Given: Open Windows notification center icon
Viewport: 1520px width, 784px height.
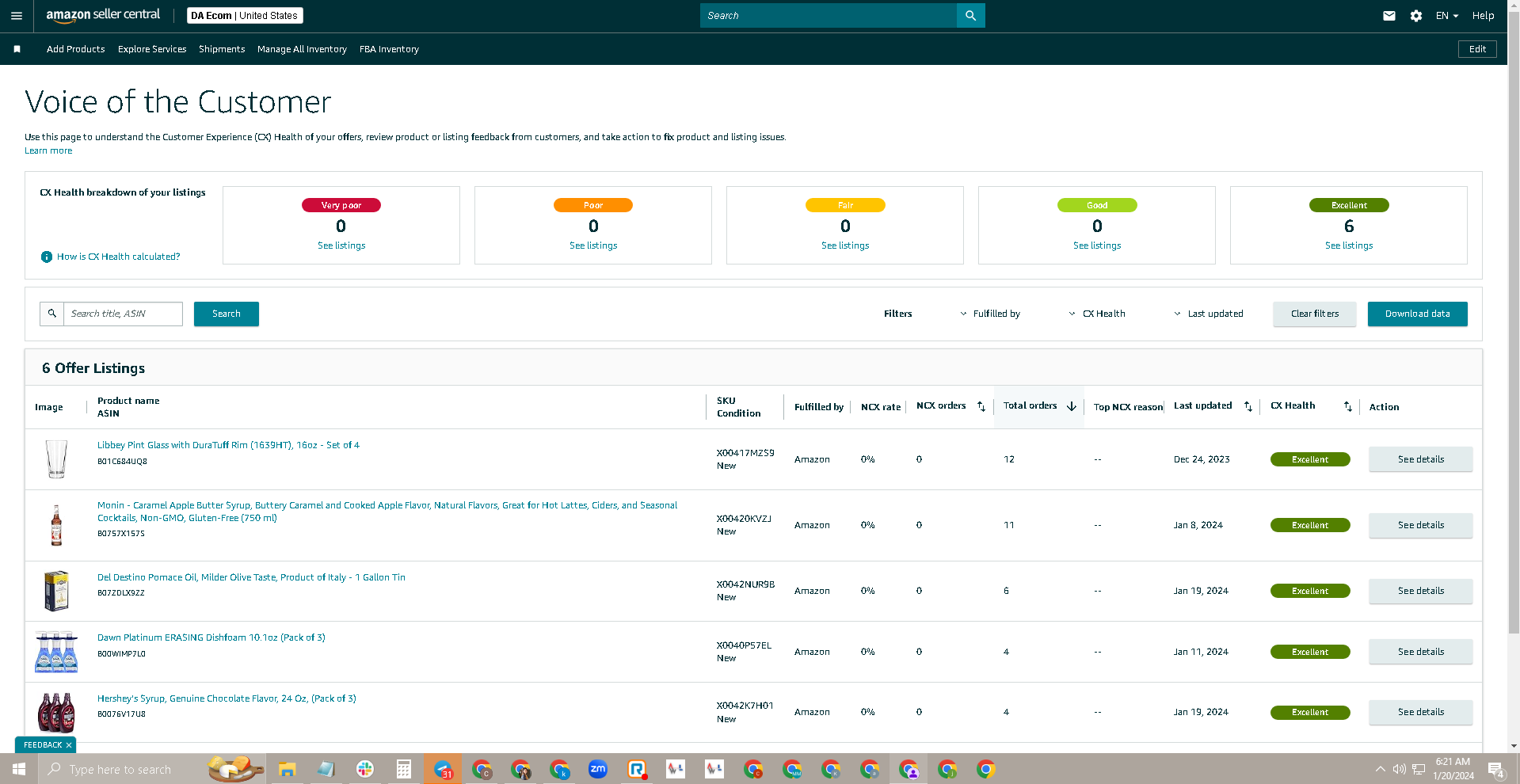Looking at the screenshot, I should pos(1495,769).
